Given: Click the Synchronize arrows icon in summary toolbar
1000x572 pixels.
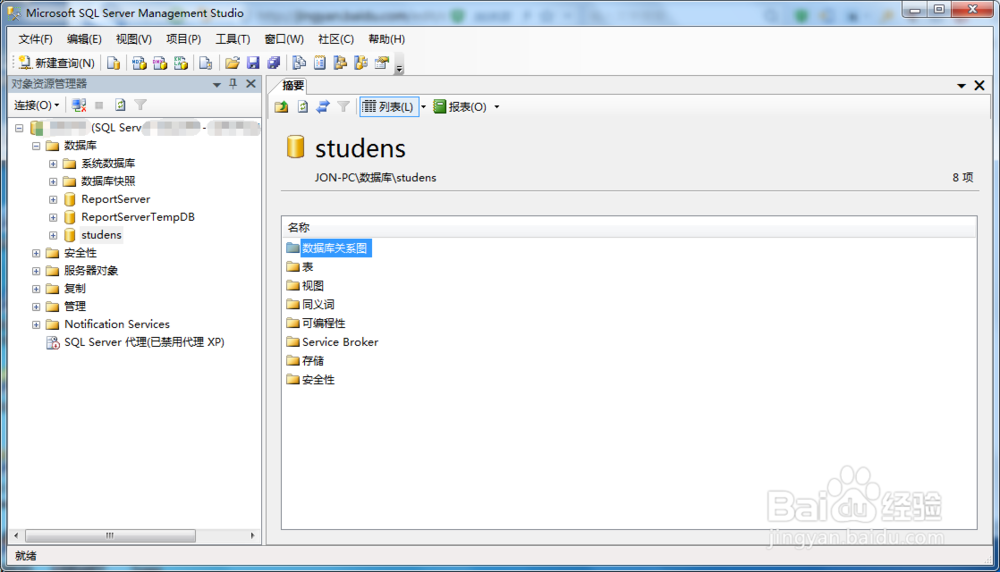Looking at the screenshot, I should 323,106.
